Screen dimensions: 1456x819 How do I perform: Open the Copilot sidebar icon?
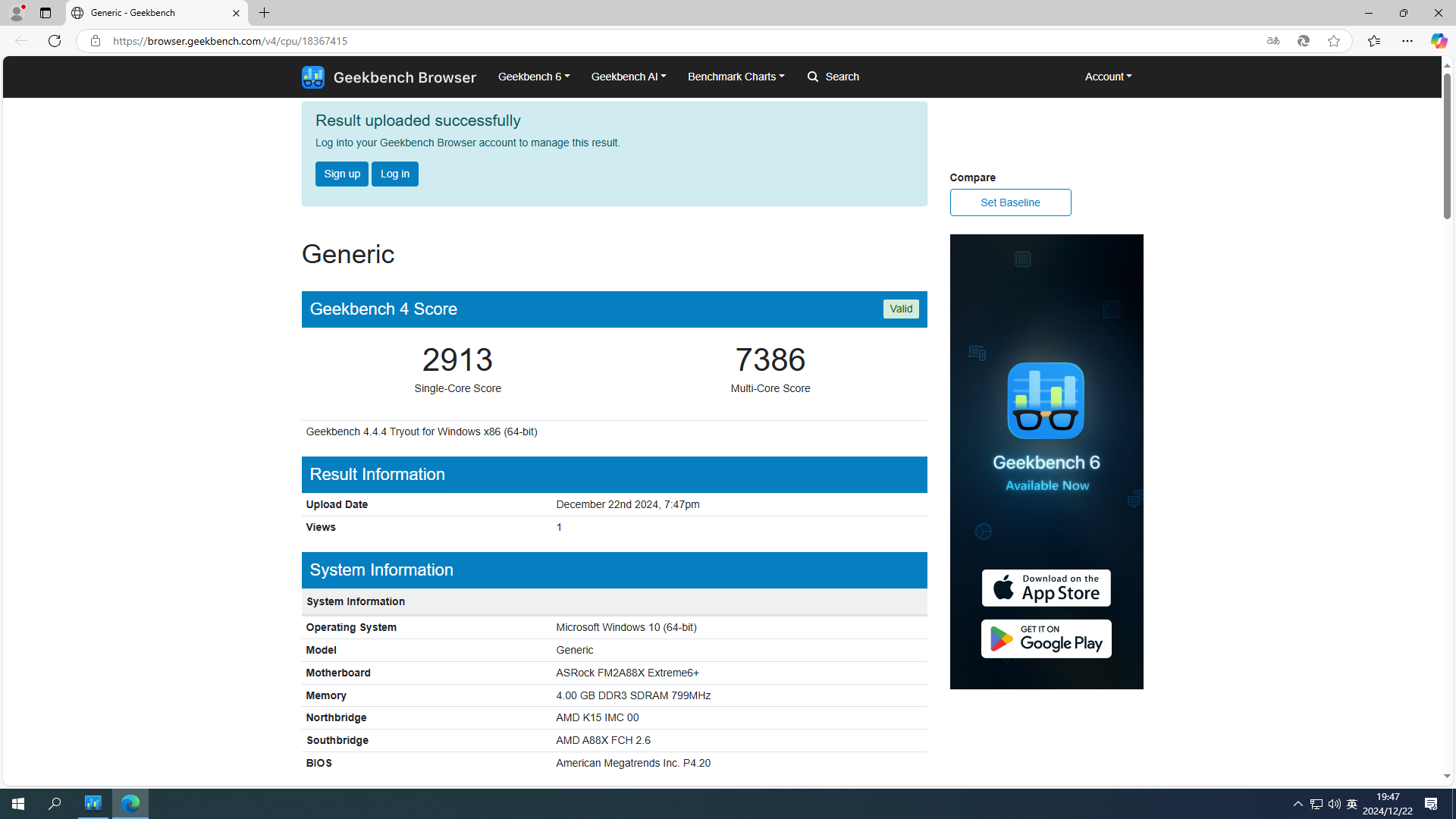[1439, 41]
